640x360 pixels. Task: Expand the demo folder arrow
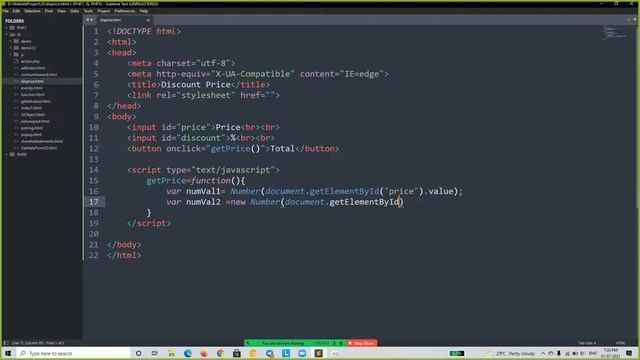point(11,41)
